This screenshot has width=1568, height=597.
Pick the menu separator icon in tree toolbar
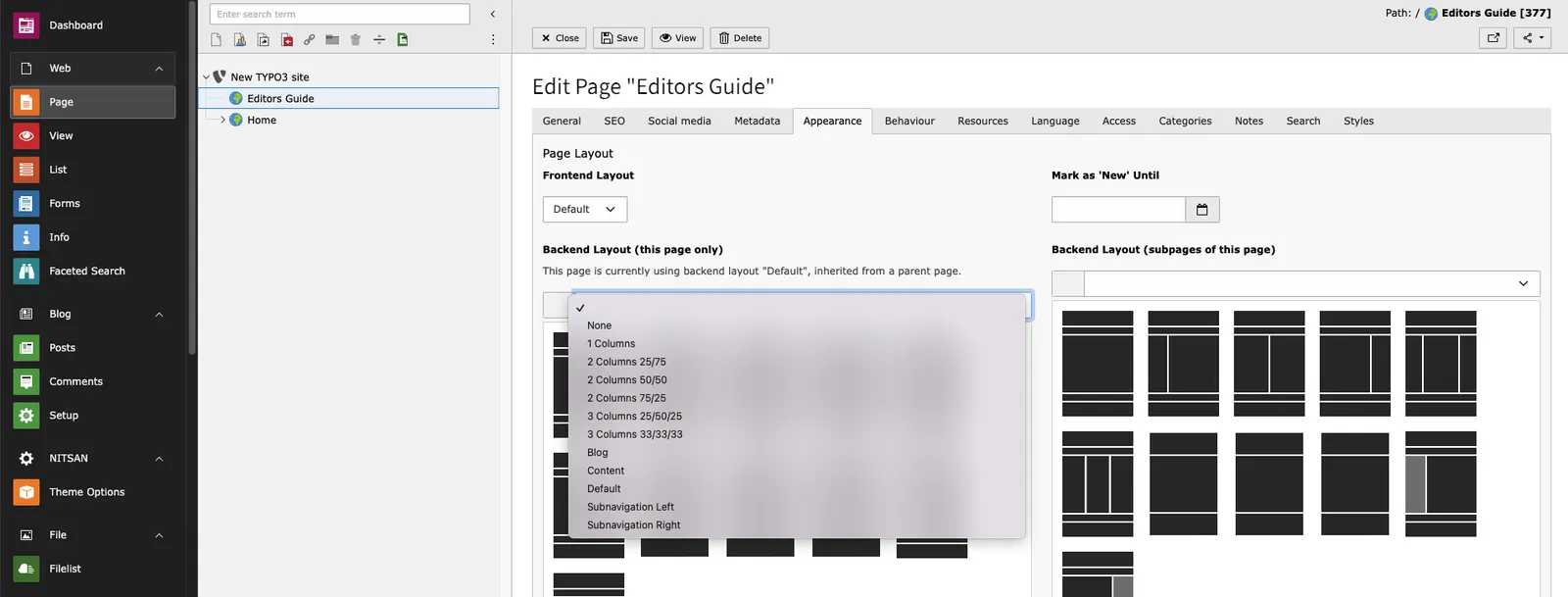[x=379, y=40]
